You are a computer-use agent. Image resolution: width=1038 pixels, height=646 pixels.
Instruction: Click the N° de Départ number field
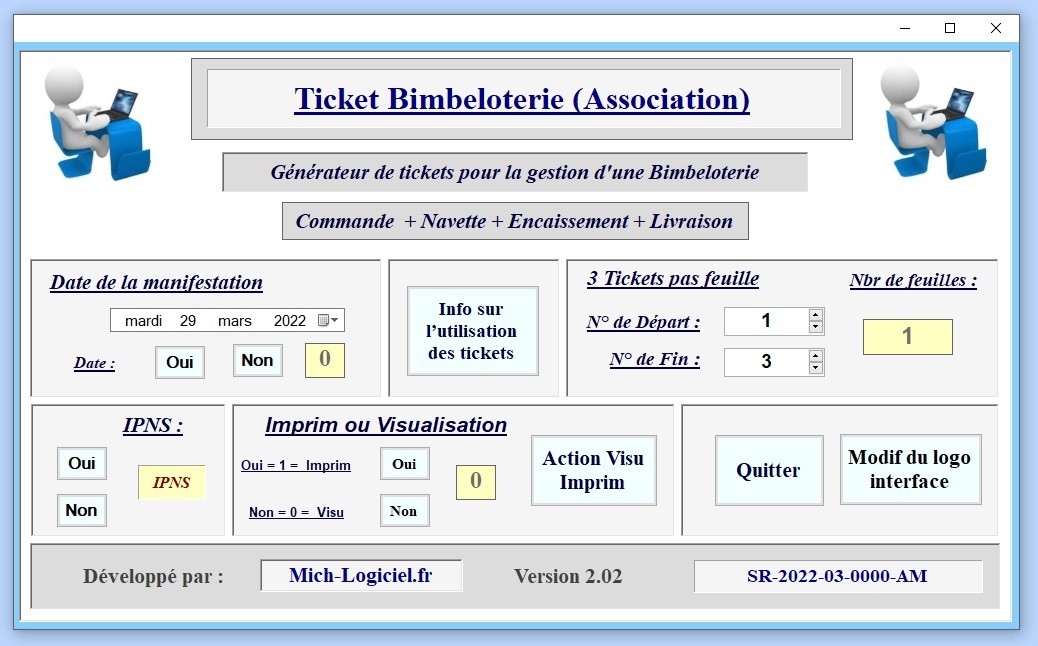[x=765, y=321]
